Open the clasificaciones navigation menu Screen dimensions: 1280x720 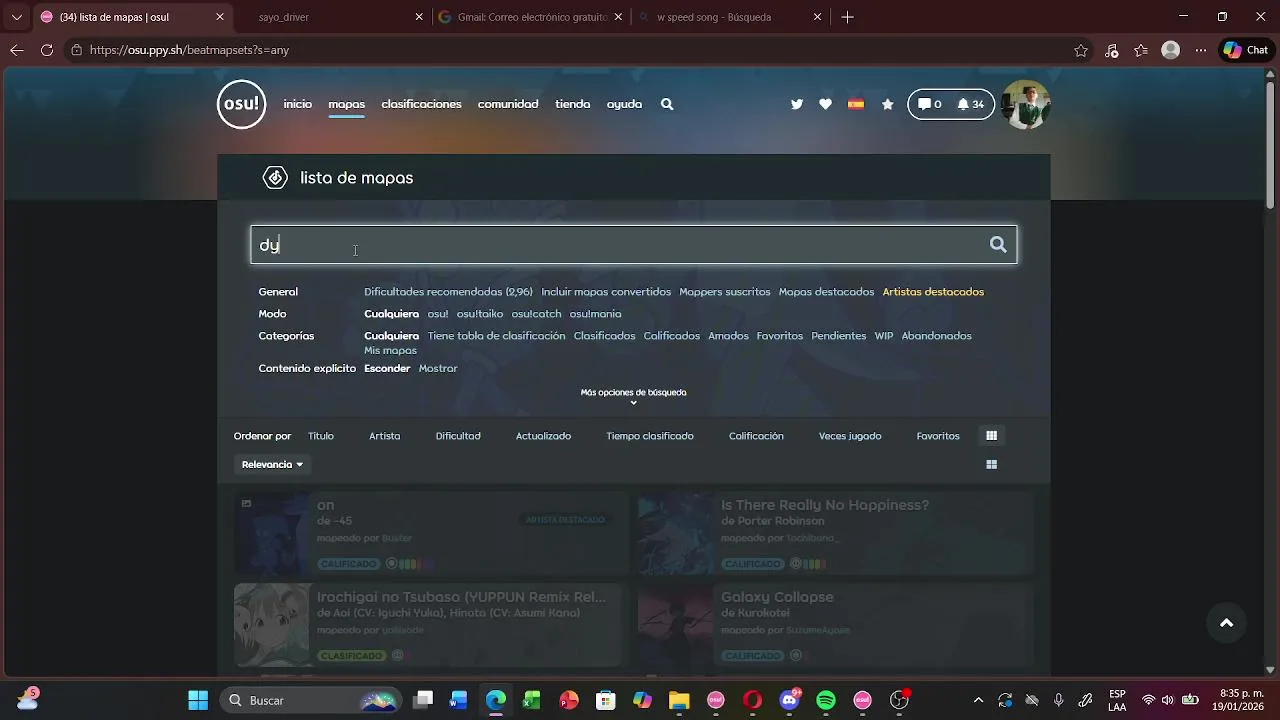click(x=421, y=104)
